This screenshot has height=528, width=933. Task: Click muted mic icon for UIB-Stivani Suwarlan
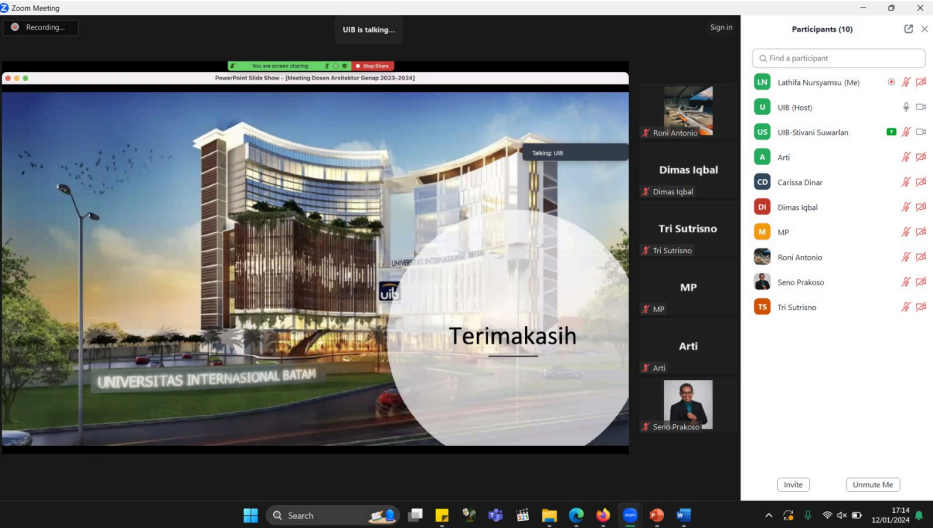pyautogui.click(x=906, y=132)
